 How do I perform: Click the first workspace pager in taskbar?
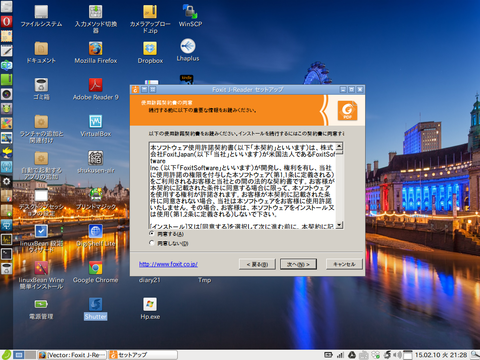point(19,355)
